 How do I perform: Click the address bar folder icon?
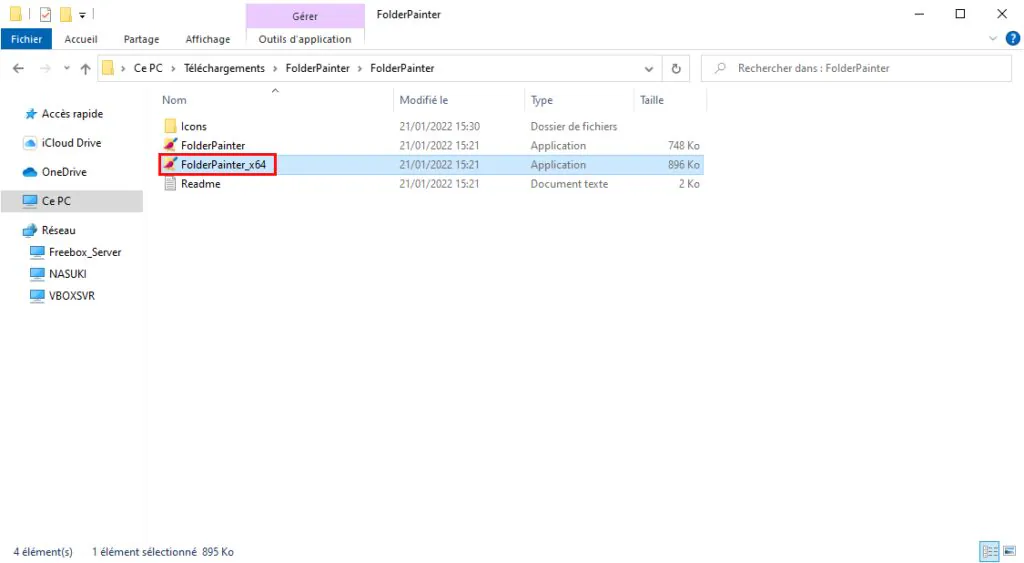click(x=108, y=68)
